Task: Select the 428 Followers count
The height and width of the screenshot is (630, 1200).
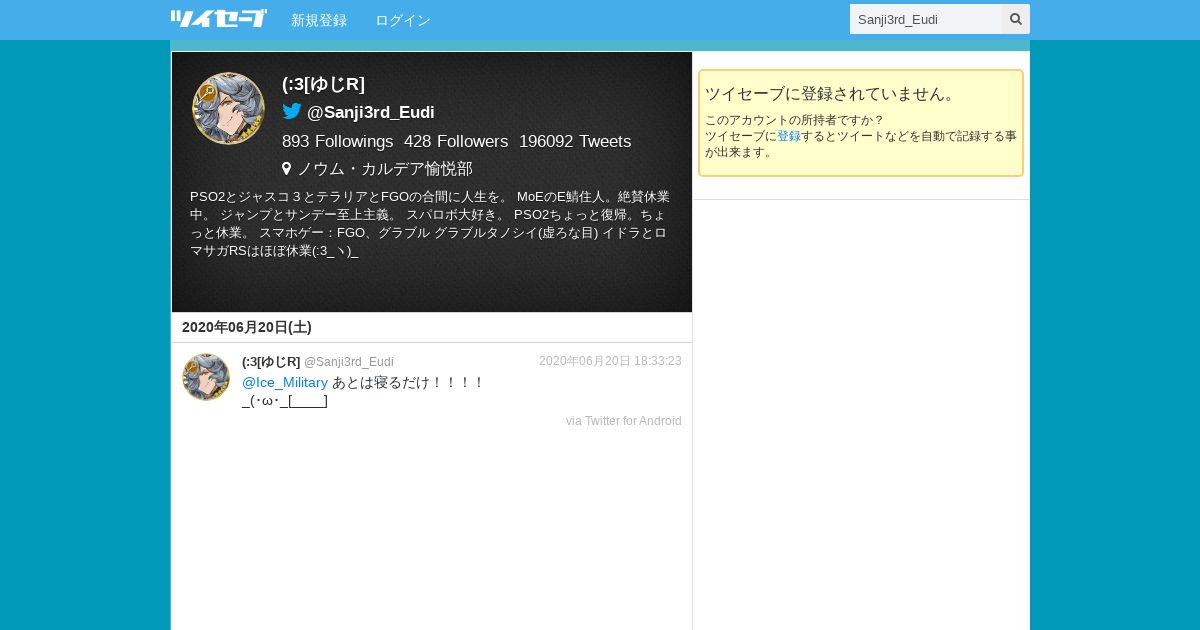Action: point(456,141)
